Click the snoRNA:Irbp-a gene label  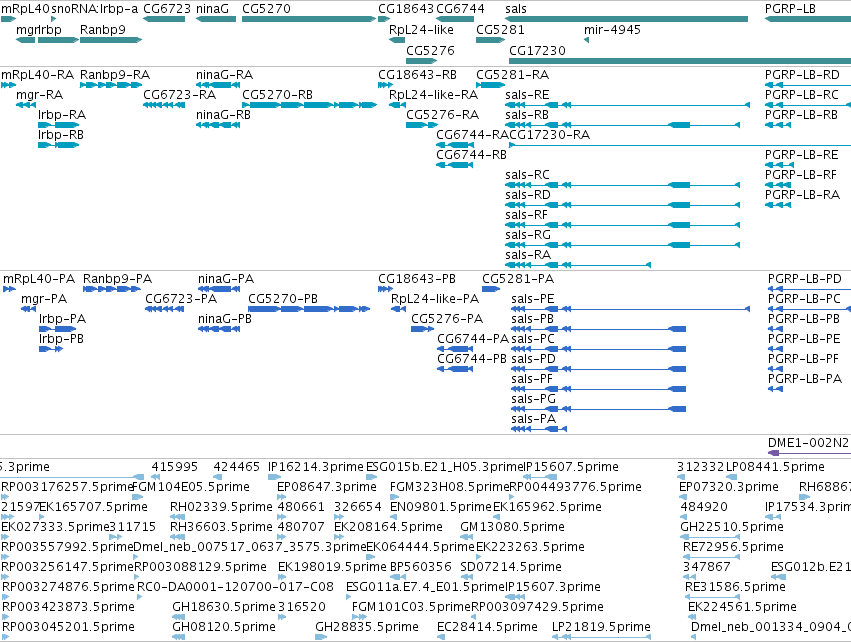tap(95, 9)
